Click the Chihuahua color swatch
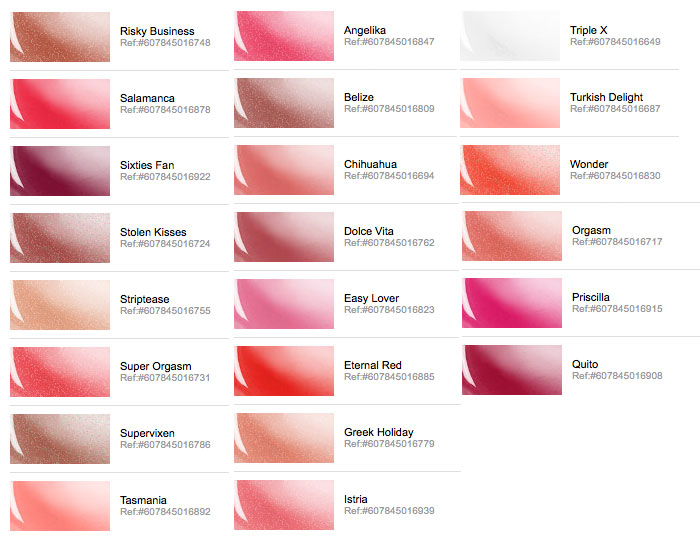This screenshot has width=700, height=539. 284,170
